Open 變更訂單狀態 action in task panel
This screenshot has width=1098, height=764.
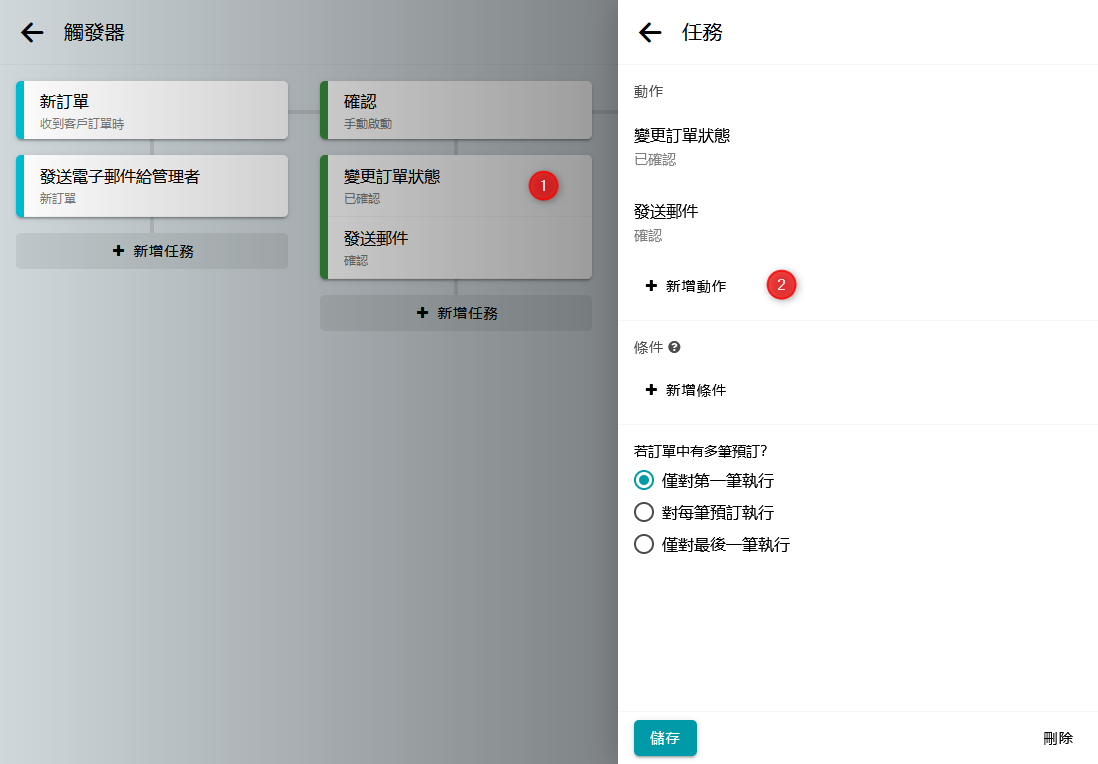click(x=682, y=146)
